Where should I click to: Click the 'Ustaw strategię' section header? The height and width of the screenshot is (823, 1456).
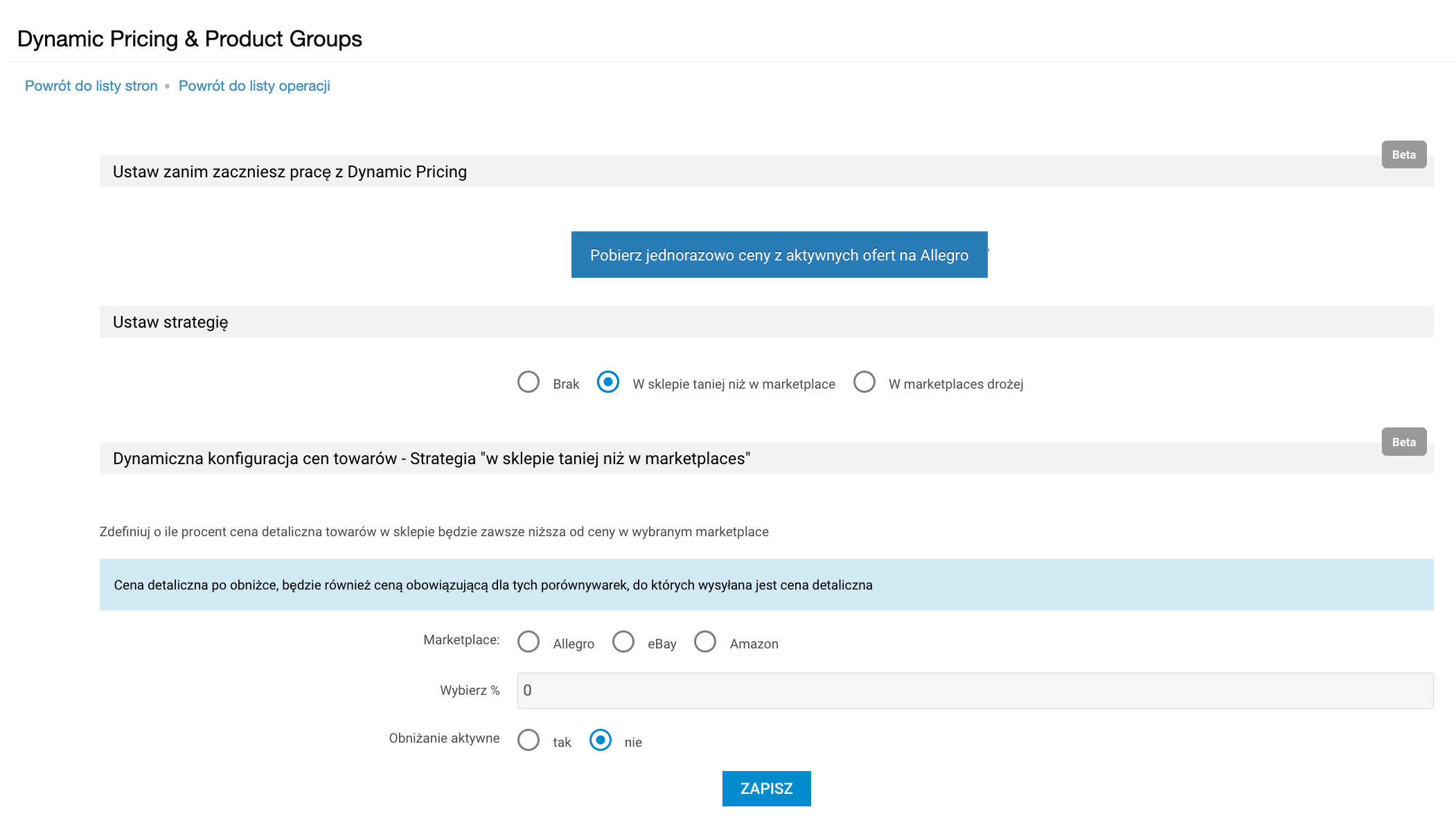(x=170, y=322)
